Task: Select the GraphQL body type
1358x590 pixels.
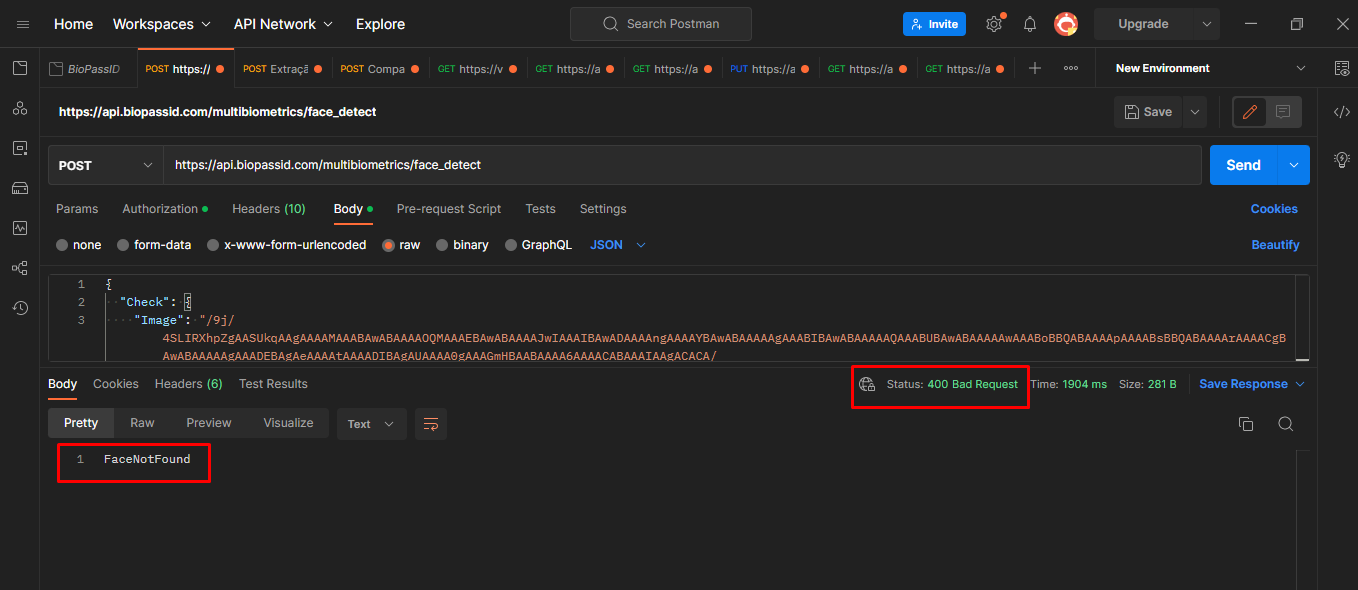Action: [539, 245]
